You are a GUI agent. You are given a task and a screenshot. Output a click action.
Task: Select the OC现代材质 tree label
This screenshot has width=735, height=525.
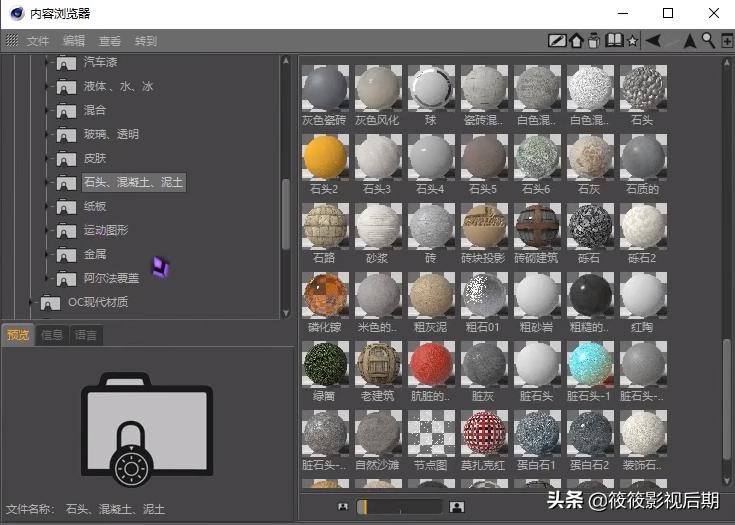(x=98, y=302)
